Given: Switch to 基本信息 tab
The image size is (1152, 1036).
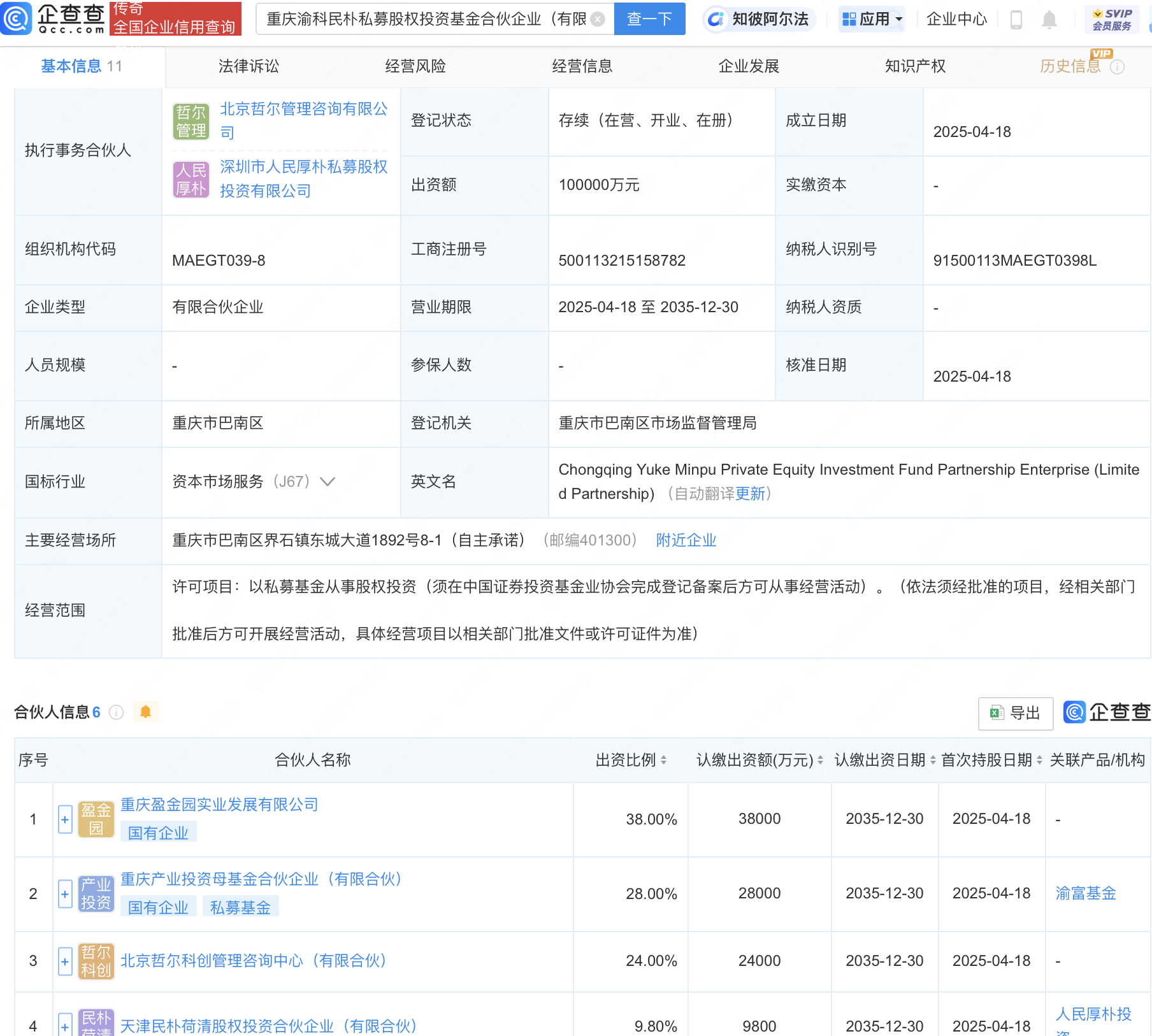Looking at the screenshot, I should [x=82, y=66].
